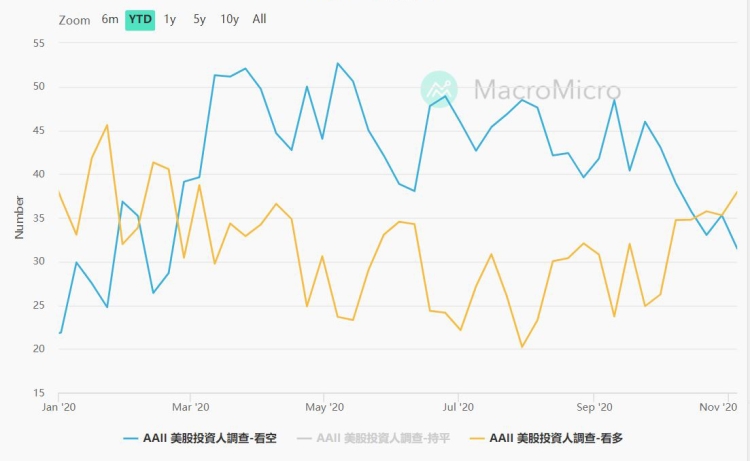Set zoom range to 10y
This screenshot has height=461, width=750.
pos(229,19)
